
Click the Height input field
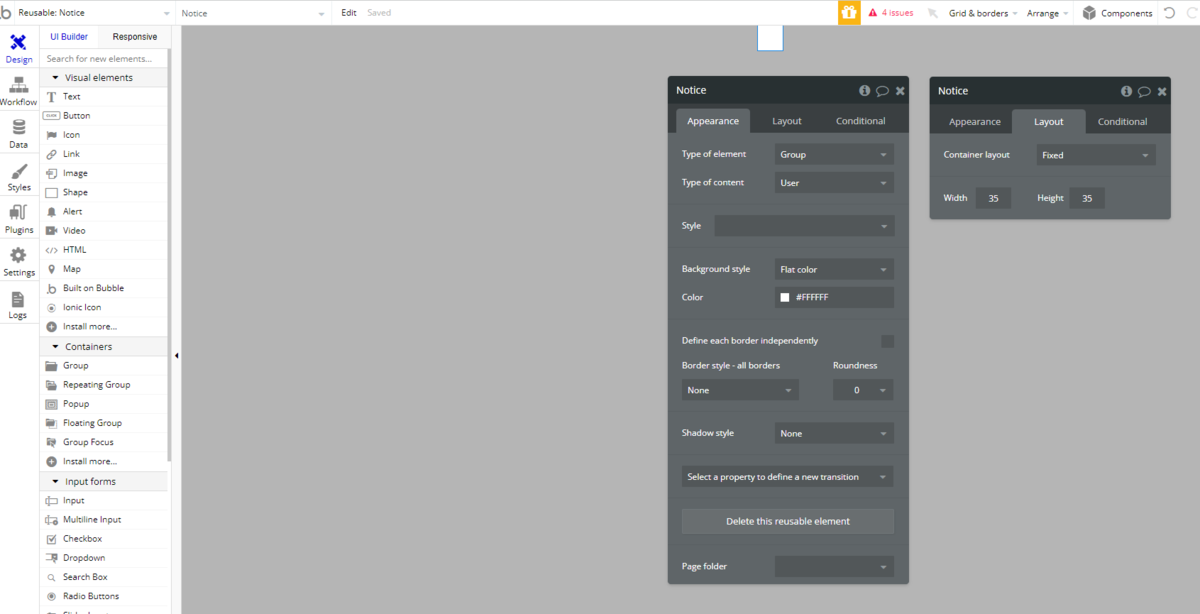click(1087, 198)
